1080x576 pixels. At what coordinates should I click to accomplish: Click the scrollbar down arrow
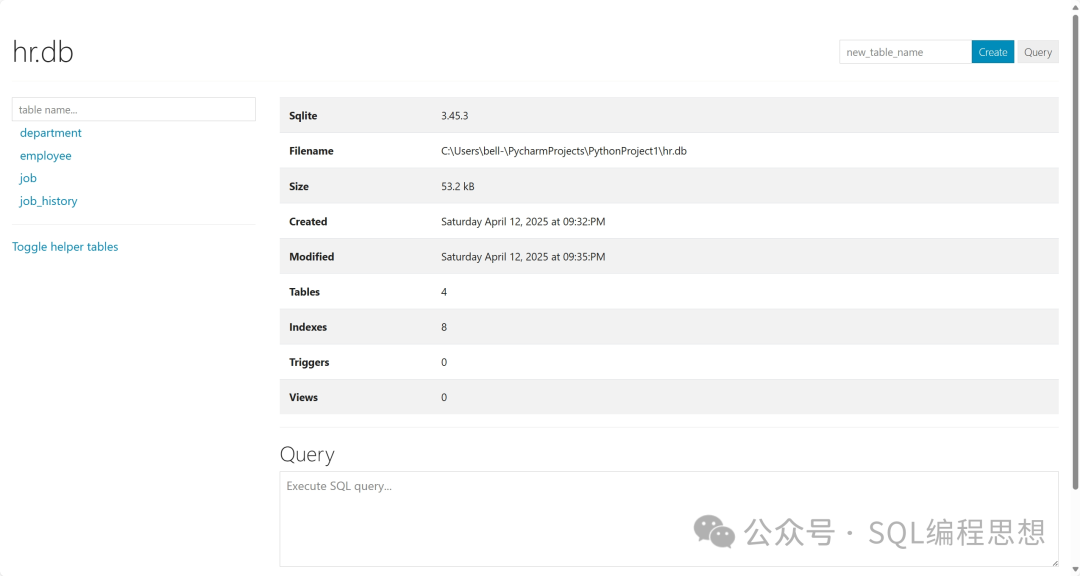tap(1074, 569)
